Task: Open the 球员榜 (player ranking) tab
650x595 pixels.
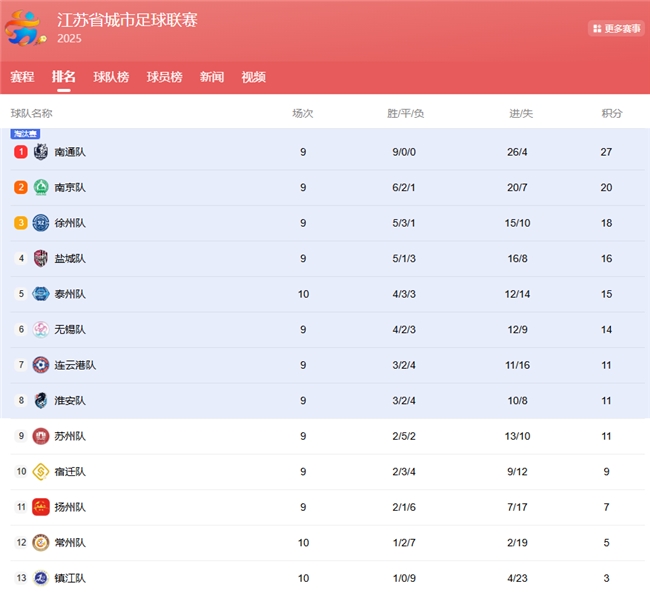Action: [x=164, y=77]
